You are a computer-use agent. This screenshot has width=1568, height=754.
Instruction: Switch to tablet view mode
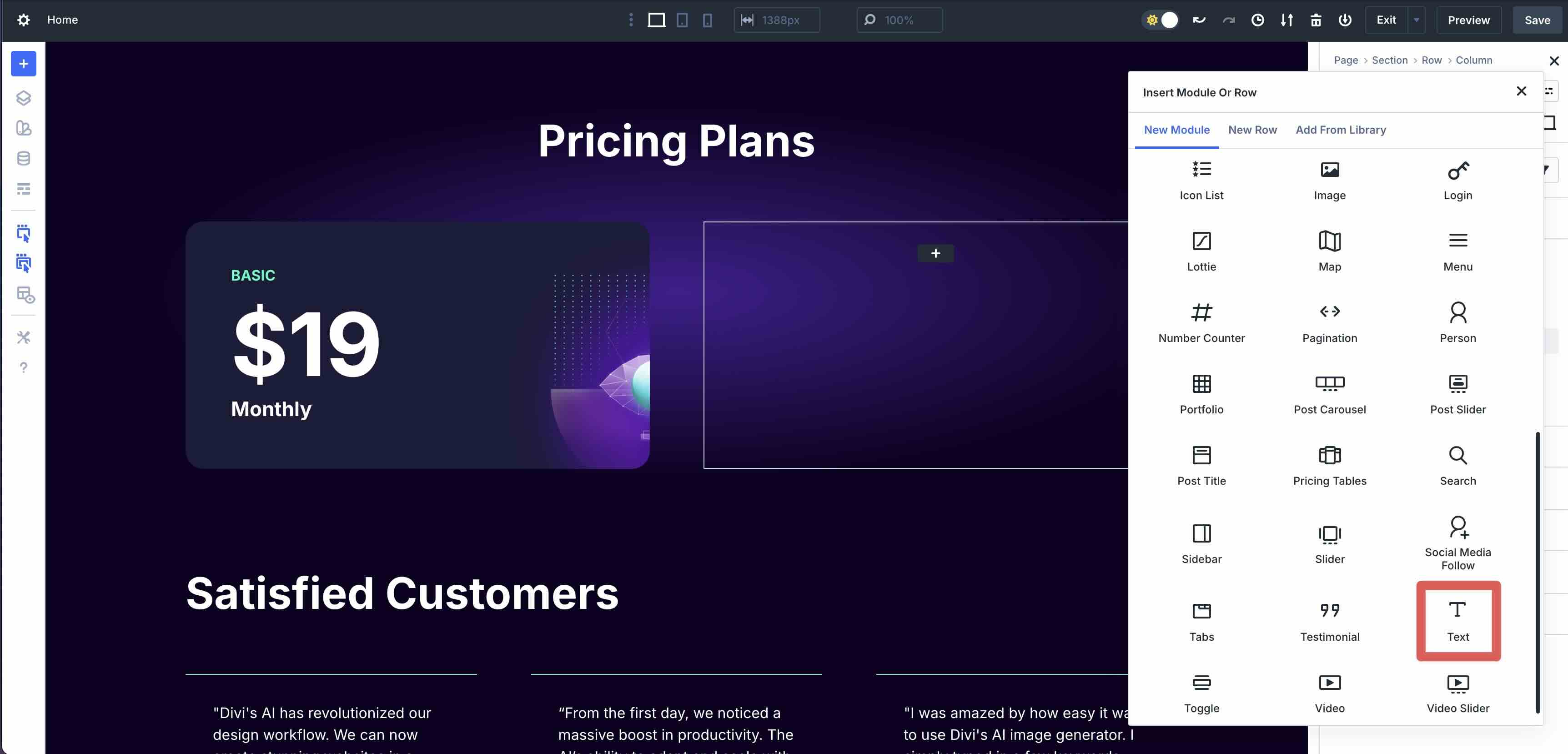(x=681, y=20)
